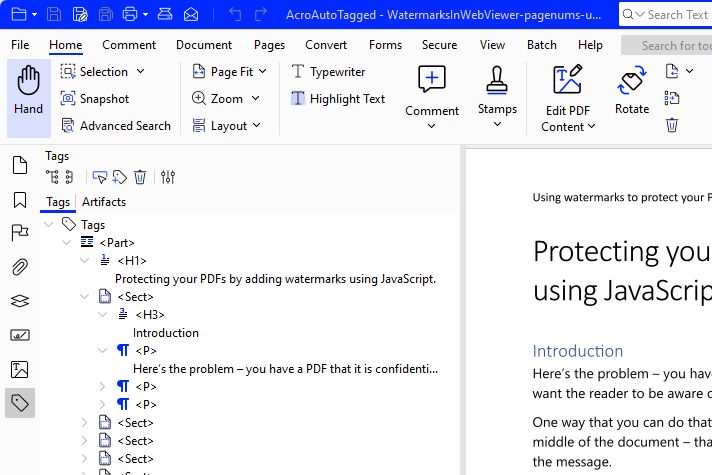Open the File menu
This screenshot has height=475, width=712.
20,45
